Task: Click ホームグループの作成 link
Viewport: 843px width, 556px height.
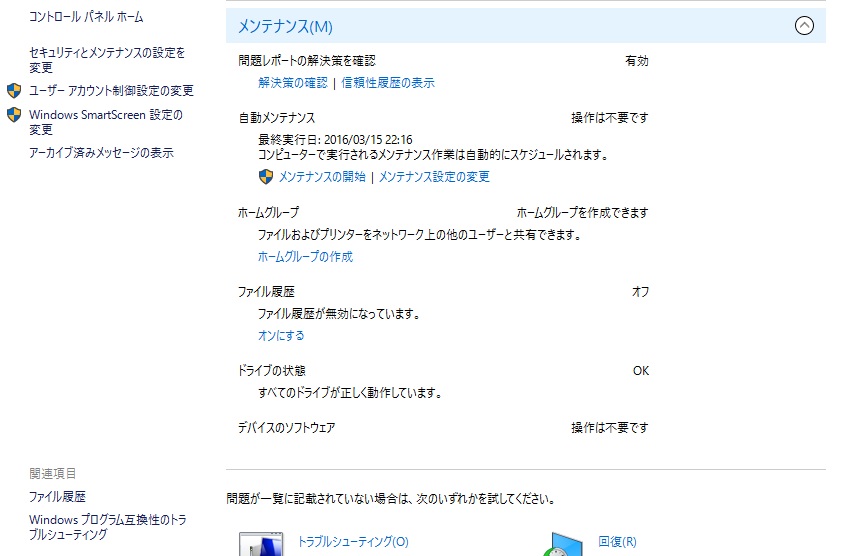Action: click(305, 257)
